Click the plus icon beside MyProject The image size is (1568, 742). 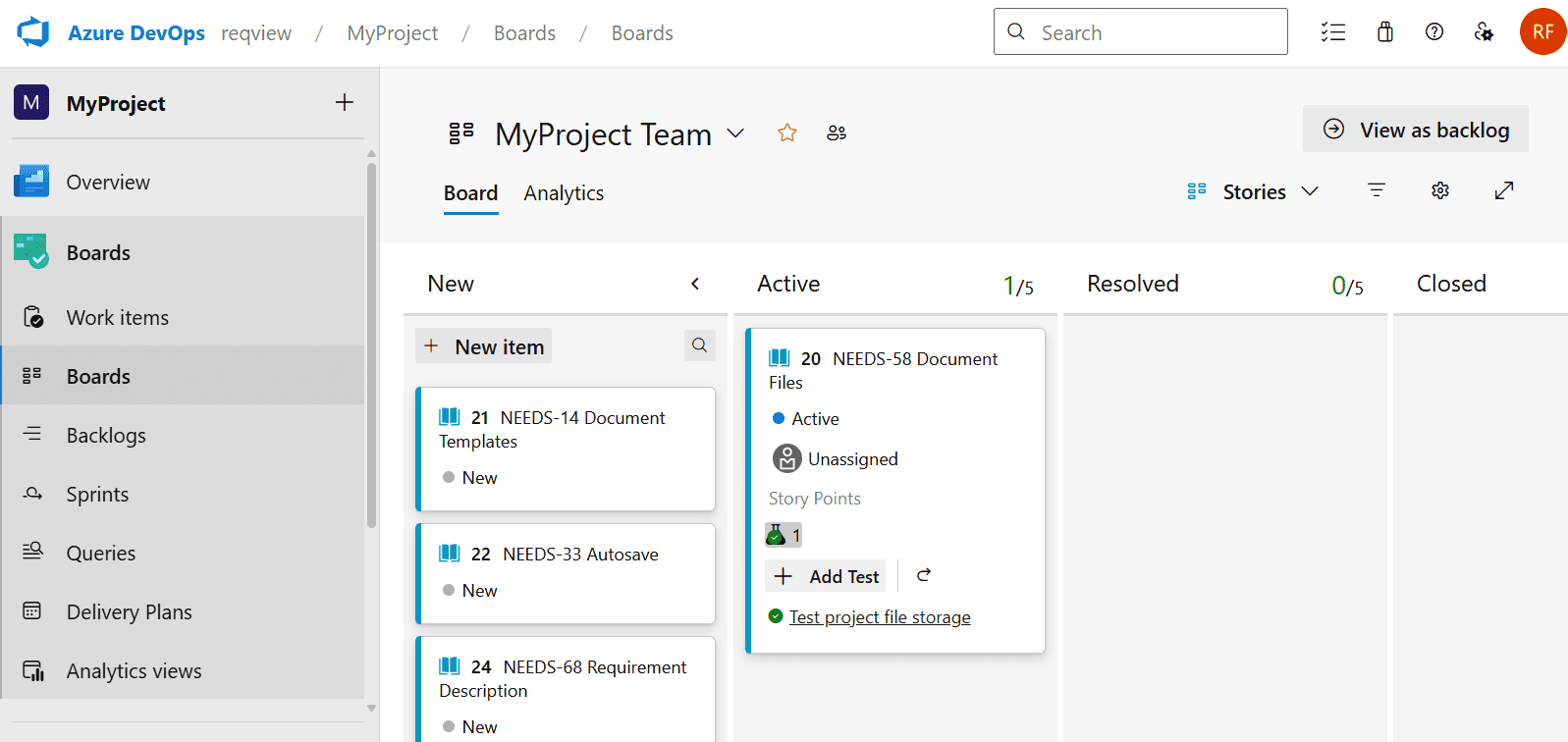[344, 102]
